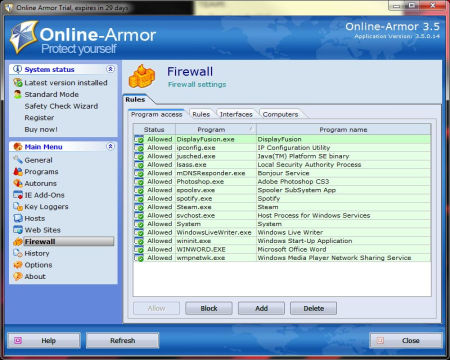
Task: Select the System program row
Action: coord(282,224)
